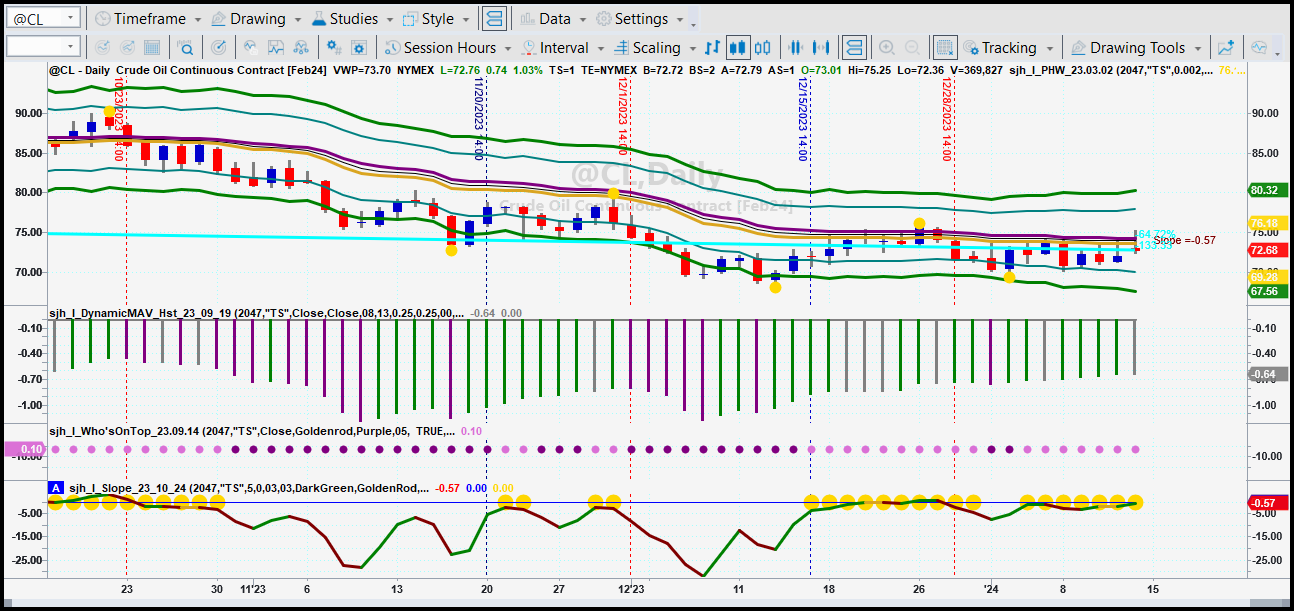Click the Session Hours clock icon
The image size is (1294, 611).
pyautogui.click(x=392, y=47)
